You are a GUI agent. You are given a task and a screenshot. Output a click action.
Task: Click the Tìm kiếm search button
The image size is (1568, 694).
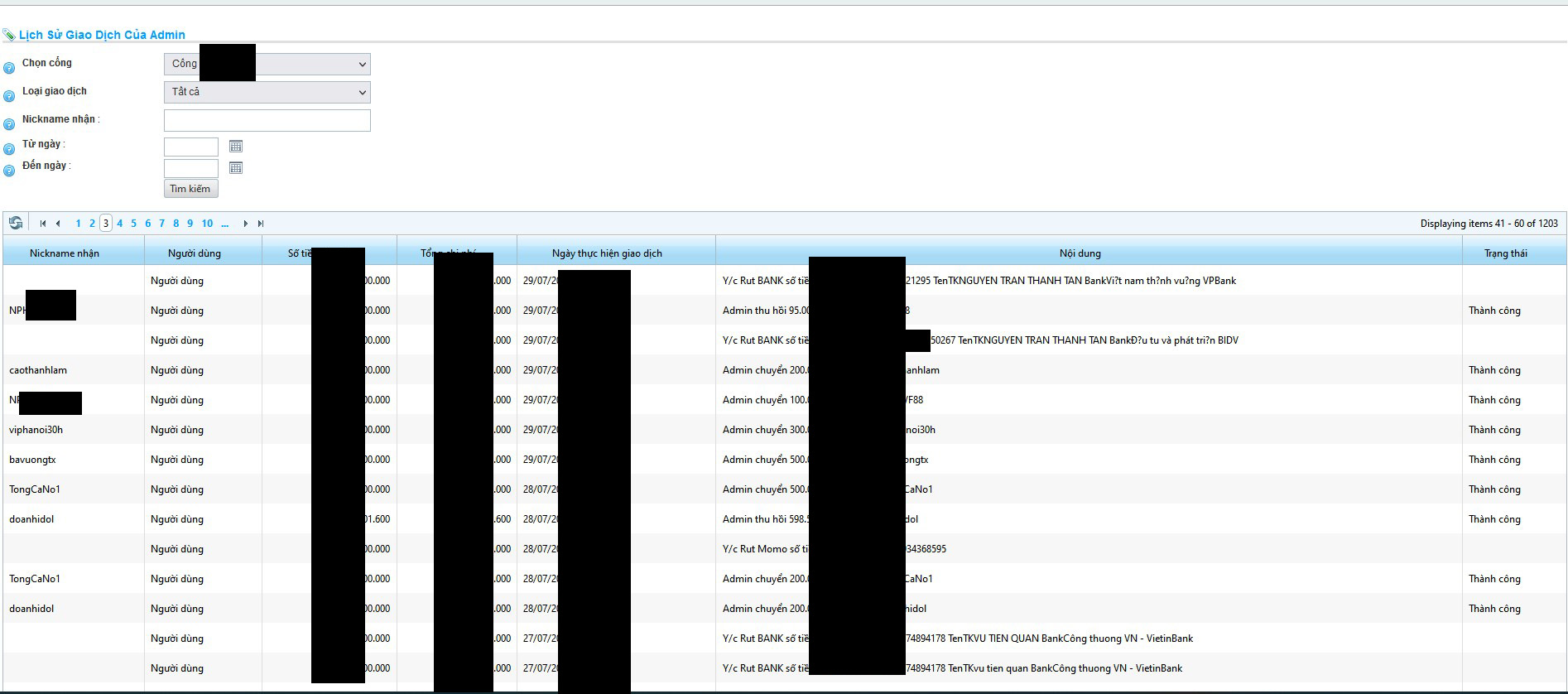tap(190, 189)
